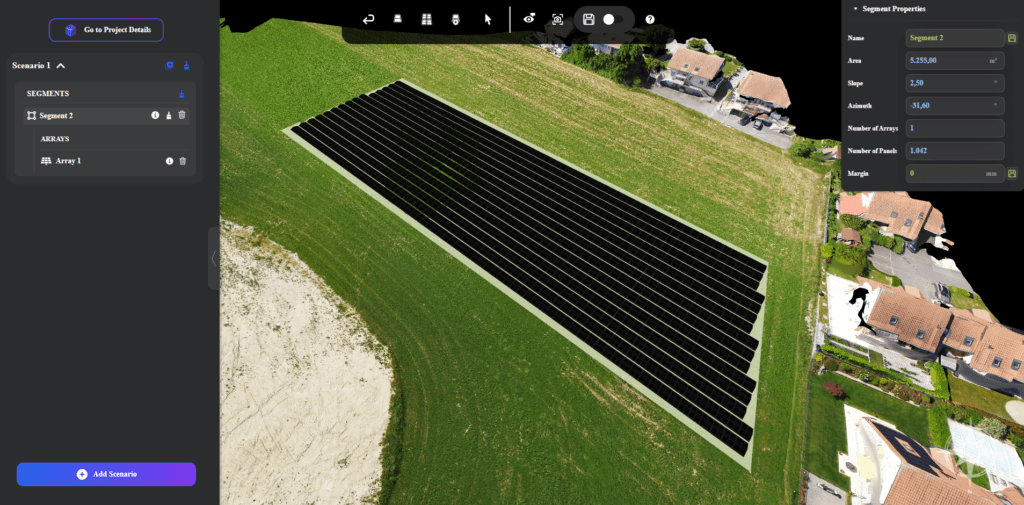Open help with the question mark icon
1024x505 pixels.
[x=650, y=20]
